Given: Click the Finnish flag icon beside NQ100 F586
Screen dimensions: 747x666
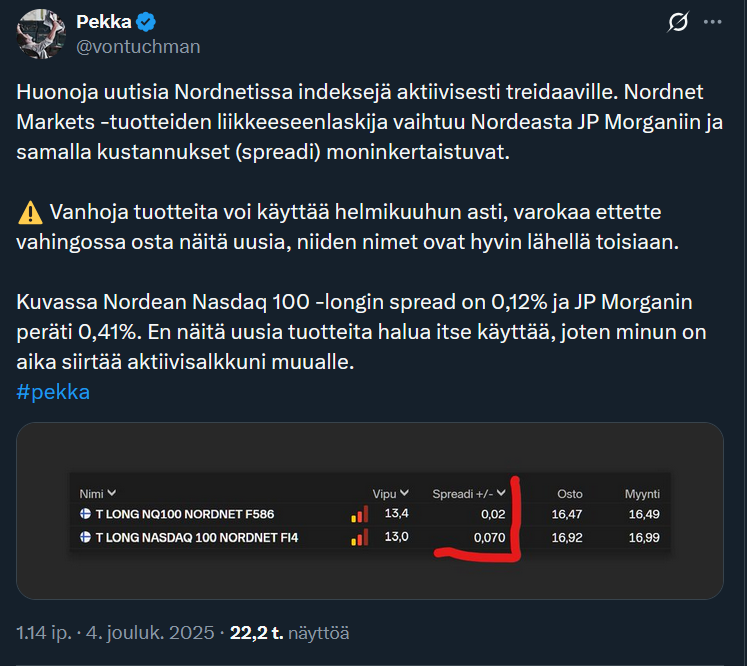Looking at the screenshot, I should click(x=87, y=514).
